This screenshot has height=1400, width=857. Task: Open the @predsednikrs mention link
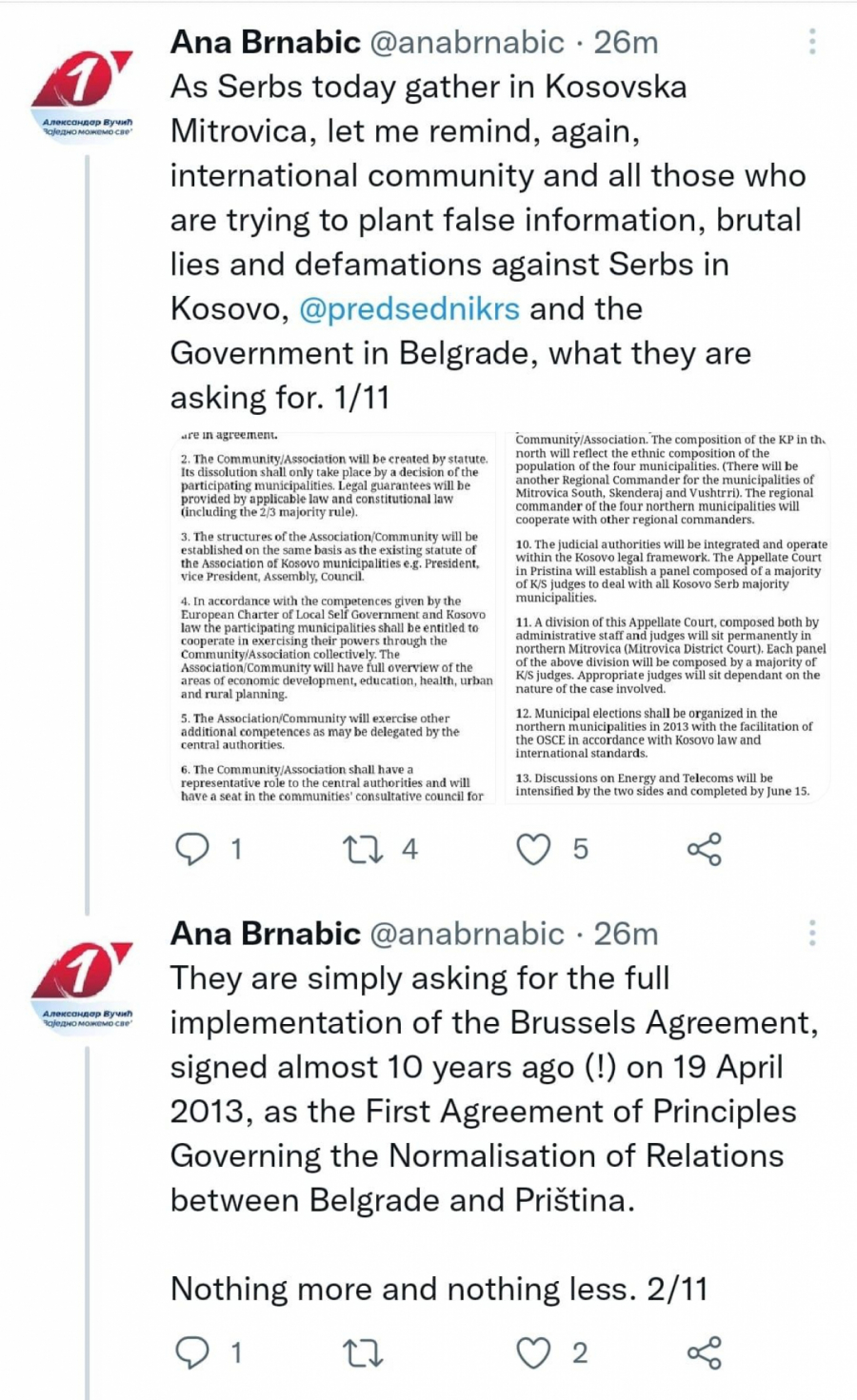[409, 308]
